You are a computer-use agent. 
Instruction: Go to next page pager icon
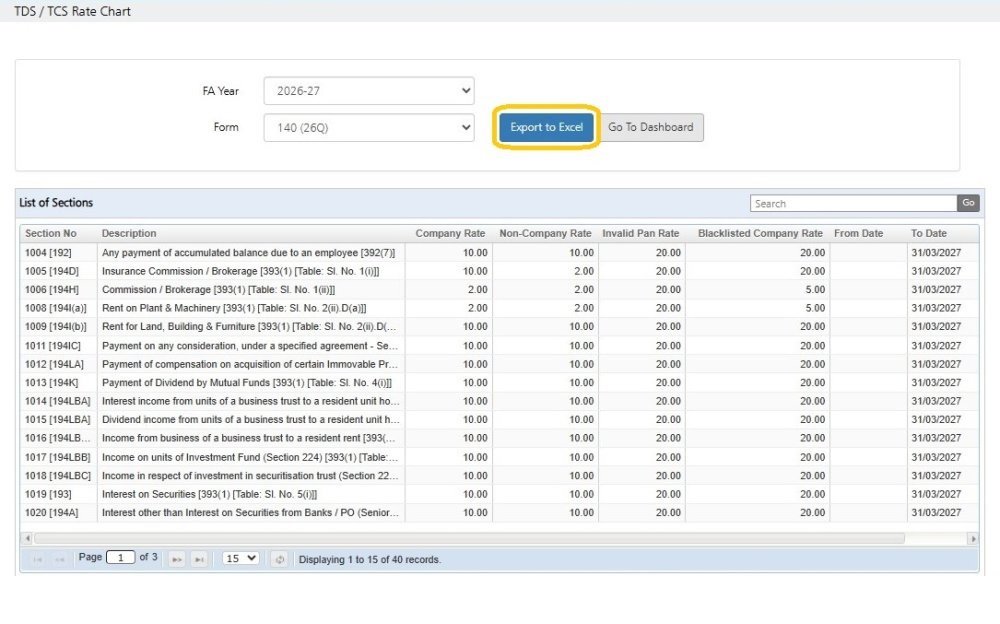pyautogui.click(x=177, y=560)
